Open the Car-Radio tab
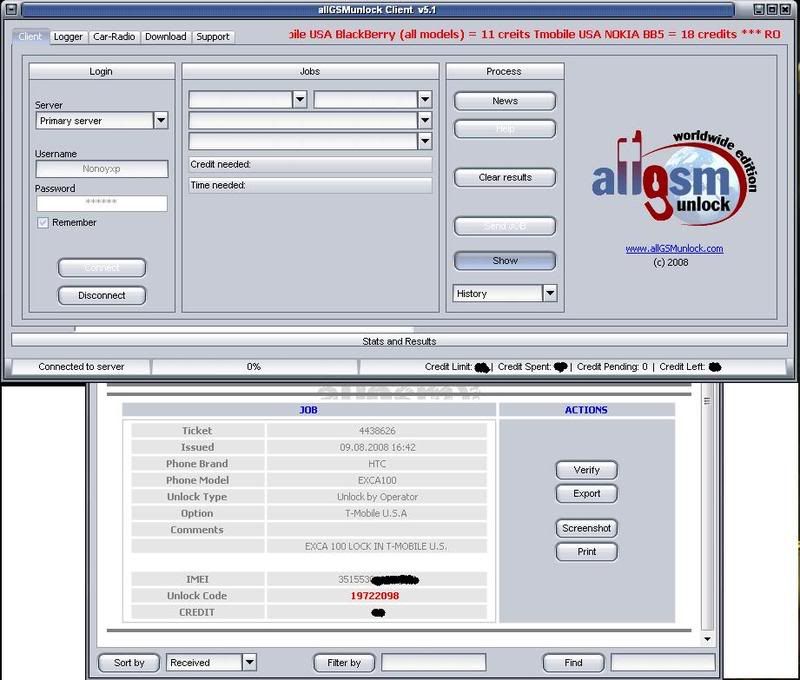 [x=114, y=37]
